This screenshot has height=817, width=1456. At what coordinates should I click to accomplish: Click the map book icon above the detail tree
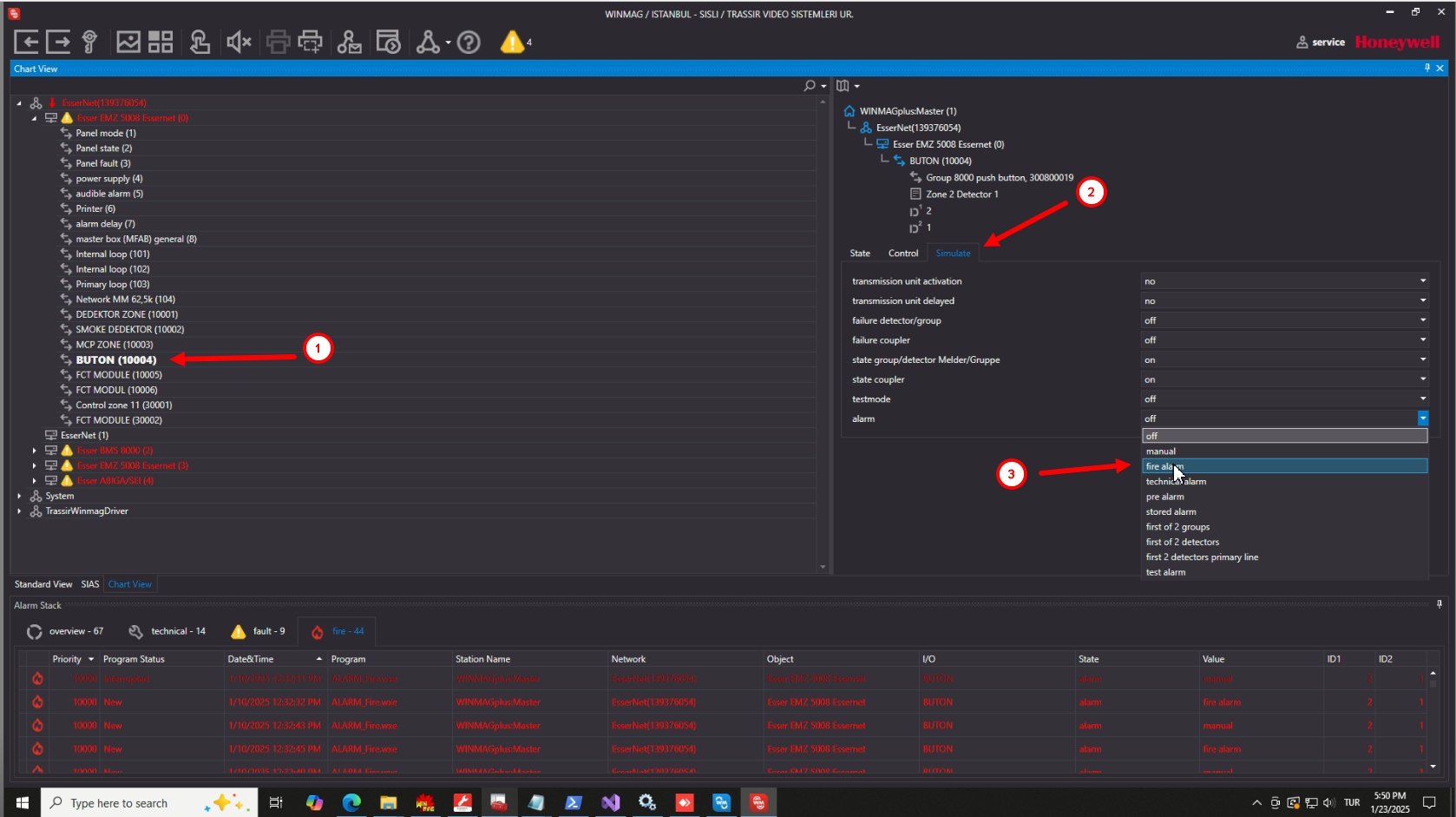[843, 86]
